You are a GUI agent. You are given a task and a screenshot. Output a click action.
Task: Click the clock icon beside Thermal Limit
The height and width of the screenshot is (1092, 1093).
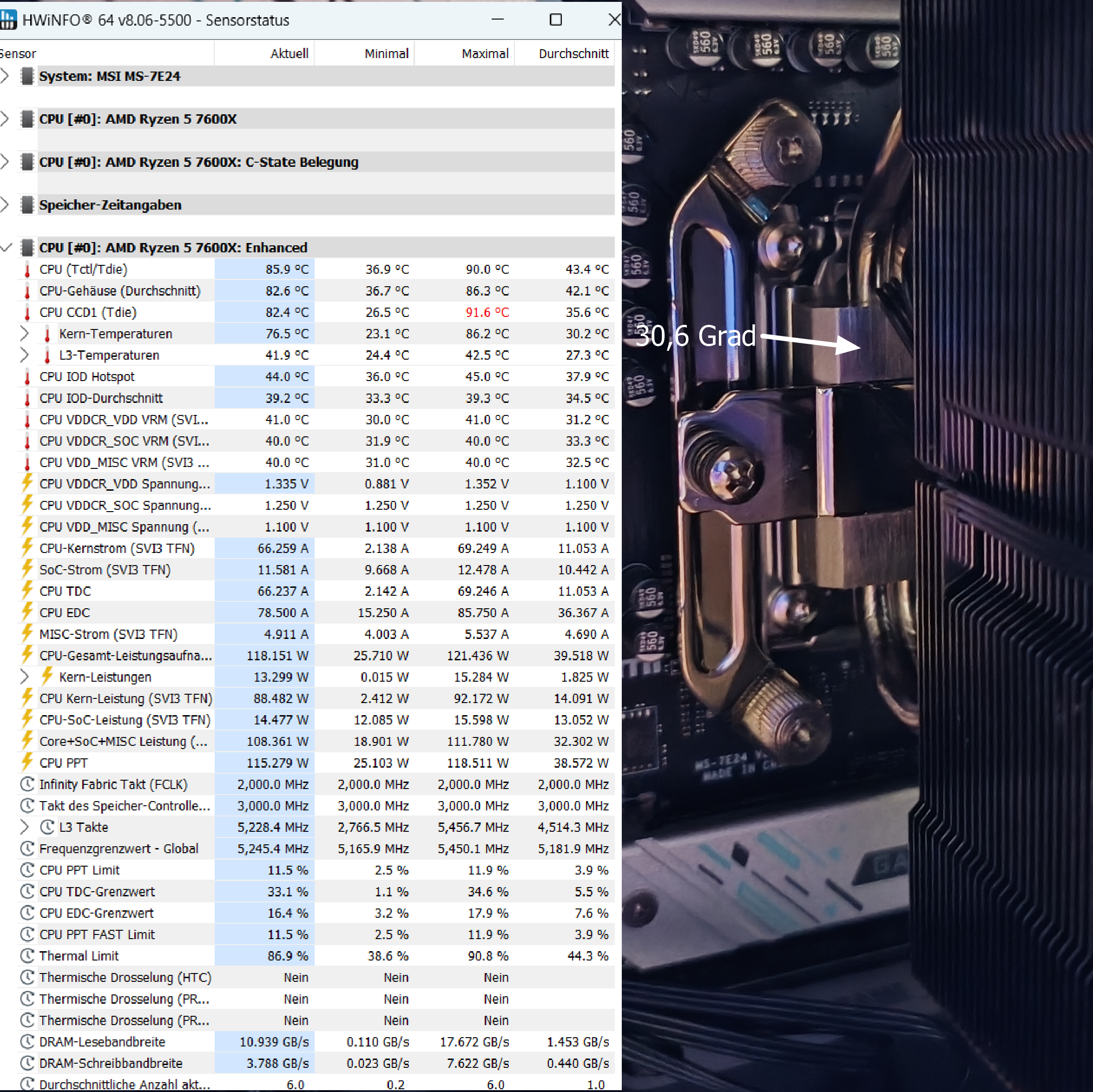pos(27,956)
